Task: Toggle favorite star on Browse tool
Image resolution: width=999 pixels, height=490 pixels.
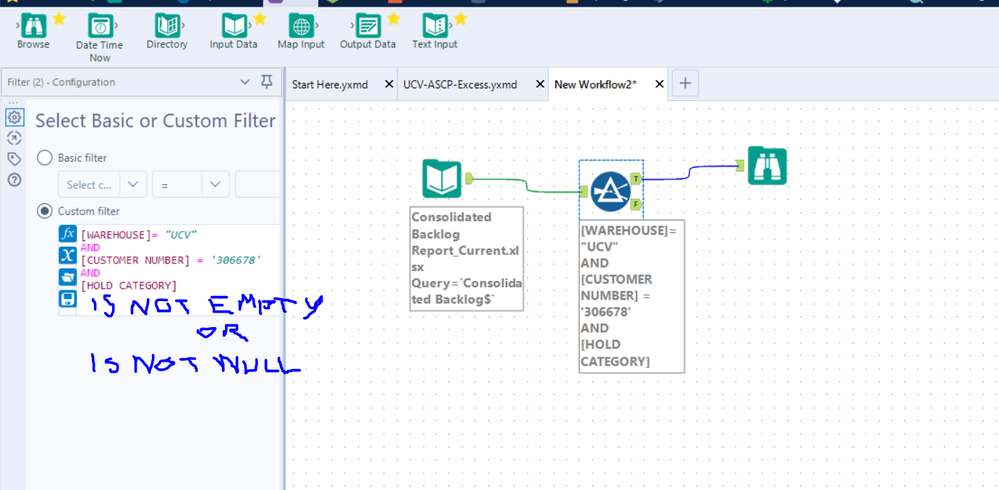Action: coord(59,18)
